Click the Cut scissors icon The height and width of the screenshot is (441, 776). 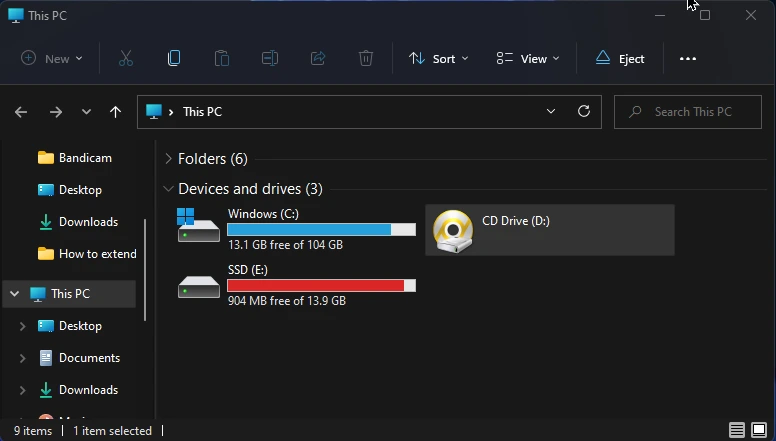point(126,58)
